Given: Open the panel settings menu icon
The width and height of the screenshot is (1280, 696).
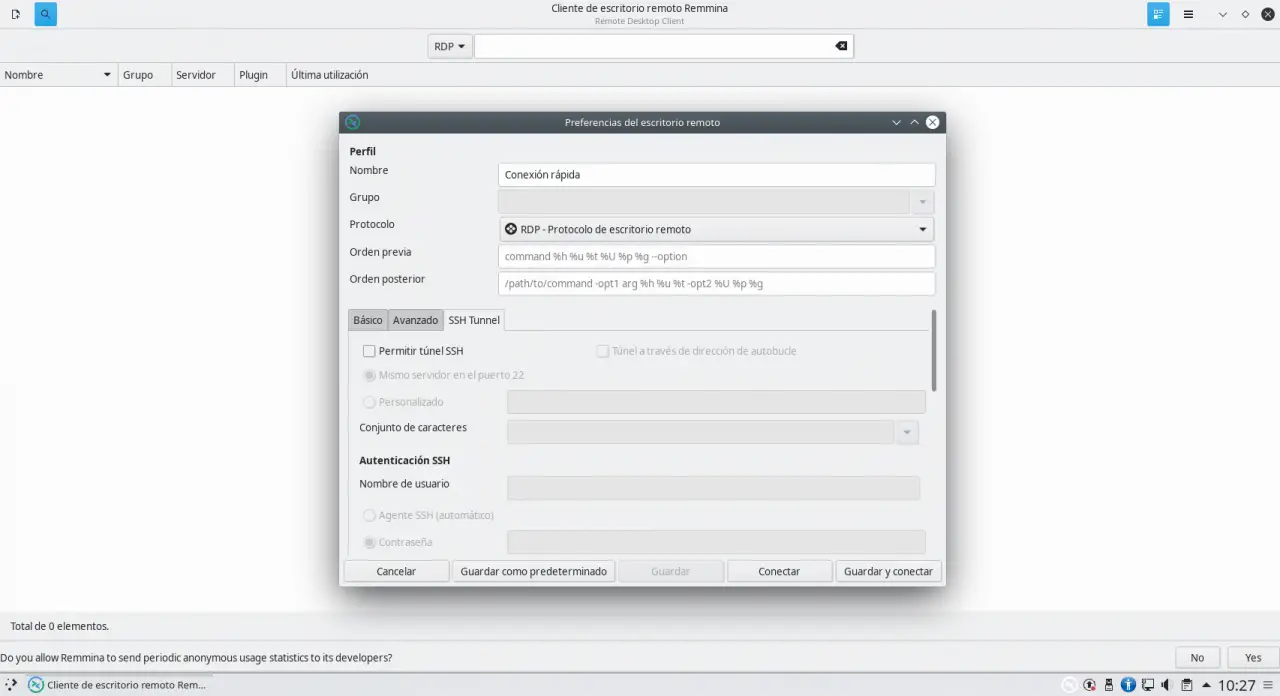Looking at the screenshot, I should tap(1268, 685).
